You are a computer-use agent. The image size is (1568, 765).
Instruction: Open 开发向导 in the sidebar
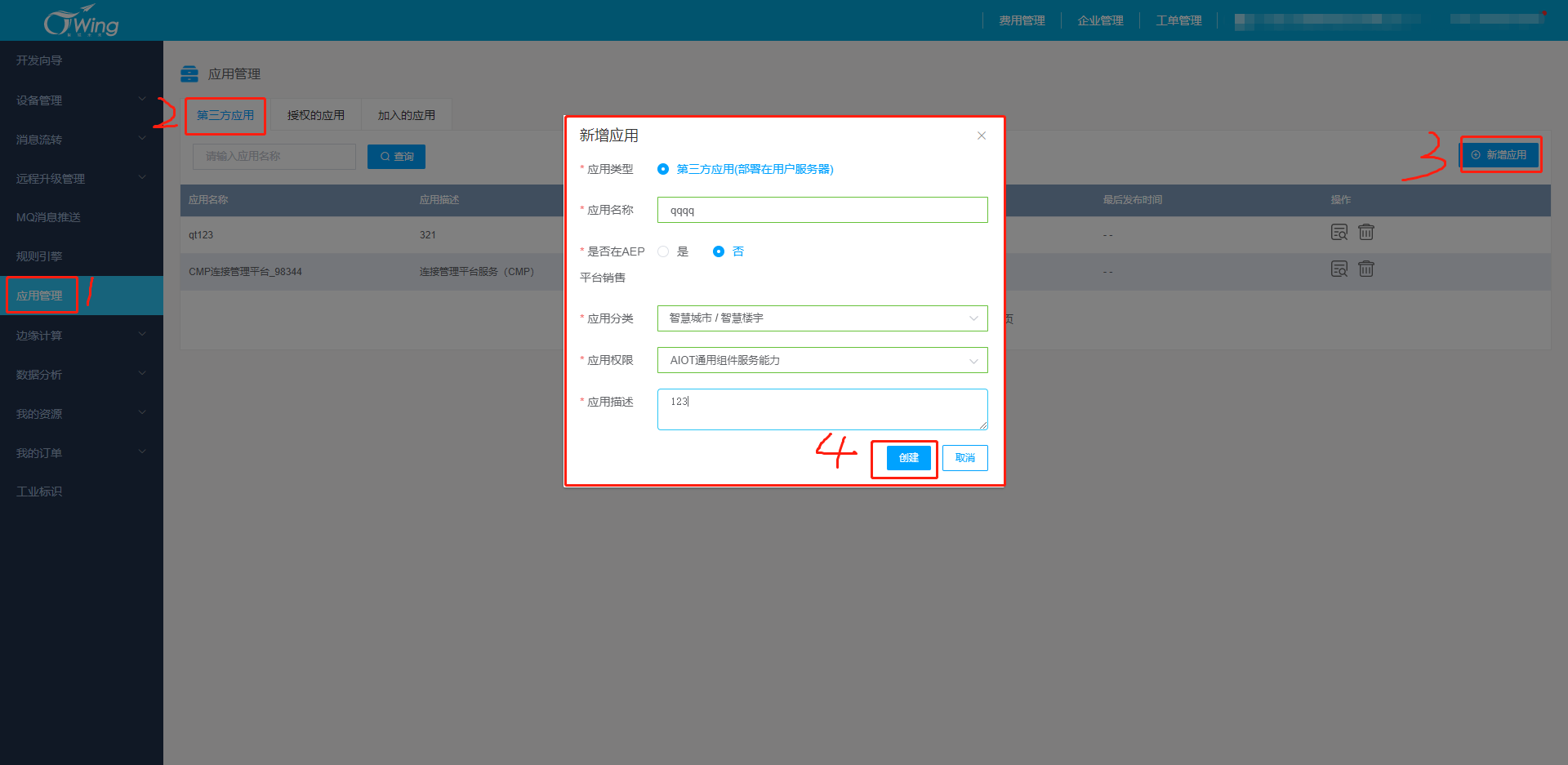pyautogui.click(x=82, y=60)
